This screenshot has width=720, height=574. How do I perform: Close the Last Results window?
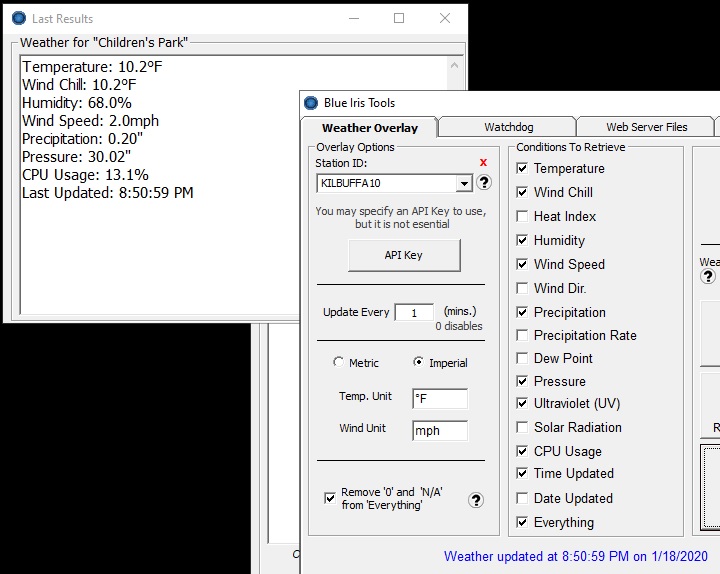pos(444,18)
